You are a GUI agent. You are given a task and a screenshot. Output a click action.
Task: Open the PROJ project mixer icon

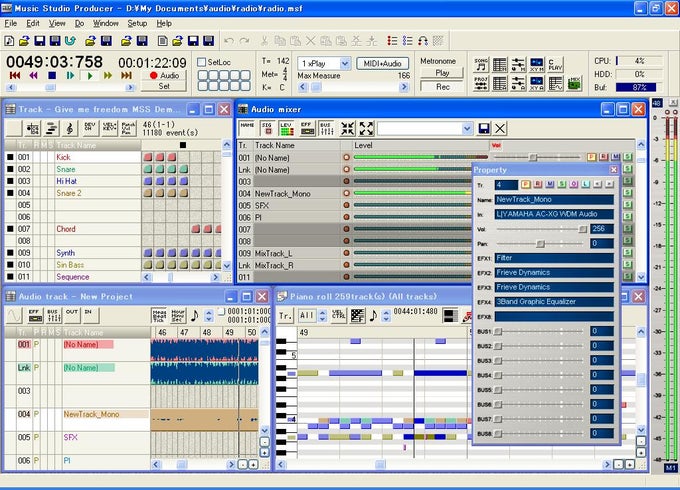[x=481, y=83]
